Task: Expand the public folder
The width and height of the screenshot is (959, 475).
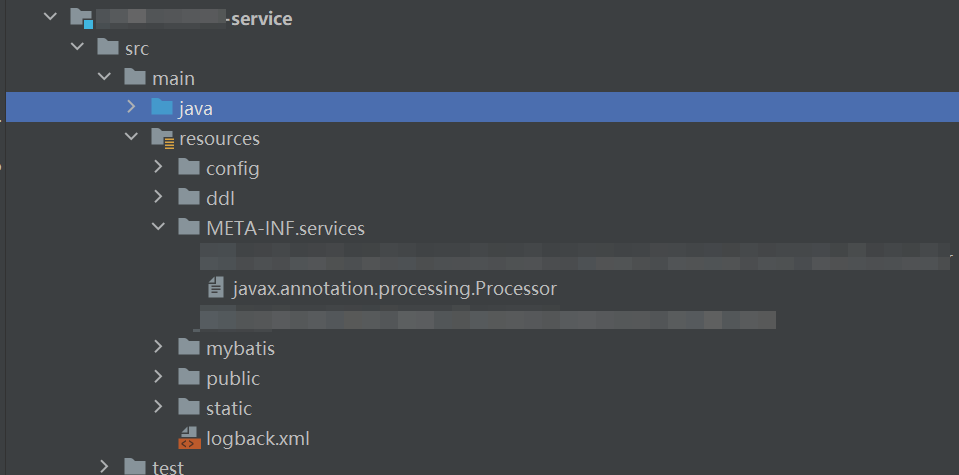Action: pos(158,378)
